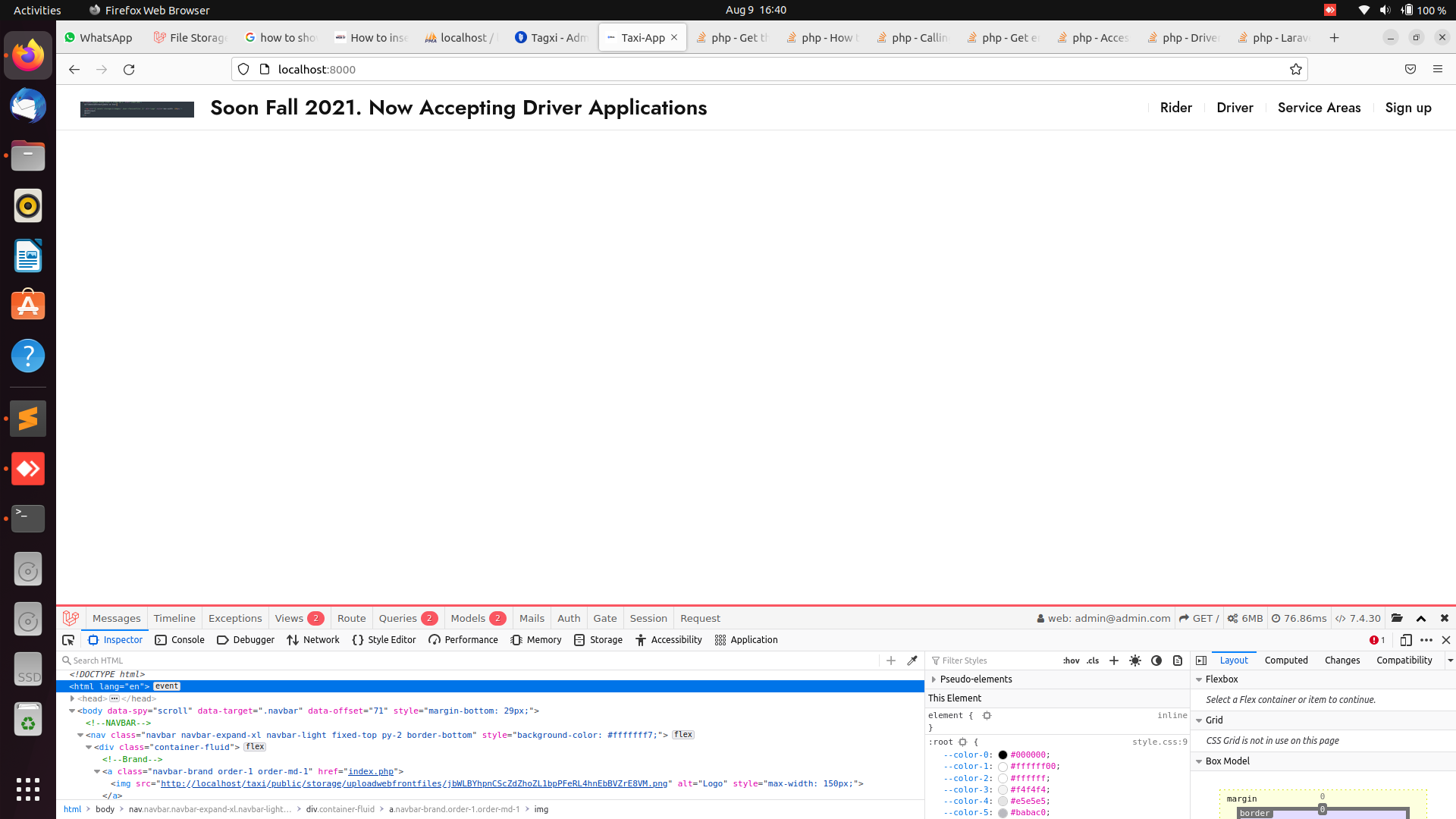Expand the head node in HTML tree

coord(72,698)
